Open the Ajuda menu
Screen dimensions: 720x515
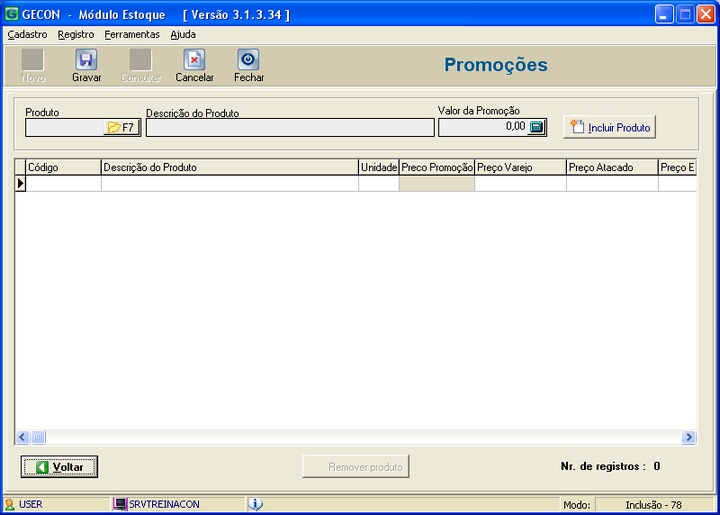(x=183, y=34)
